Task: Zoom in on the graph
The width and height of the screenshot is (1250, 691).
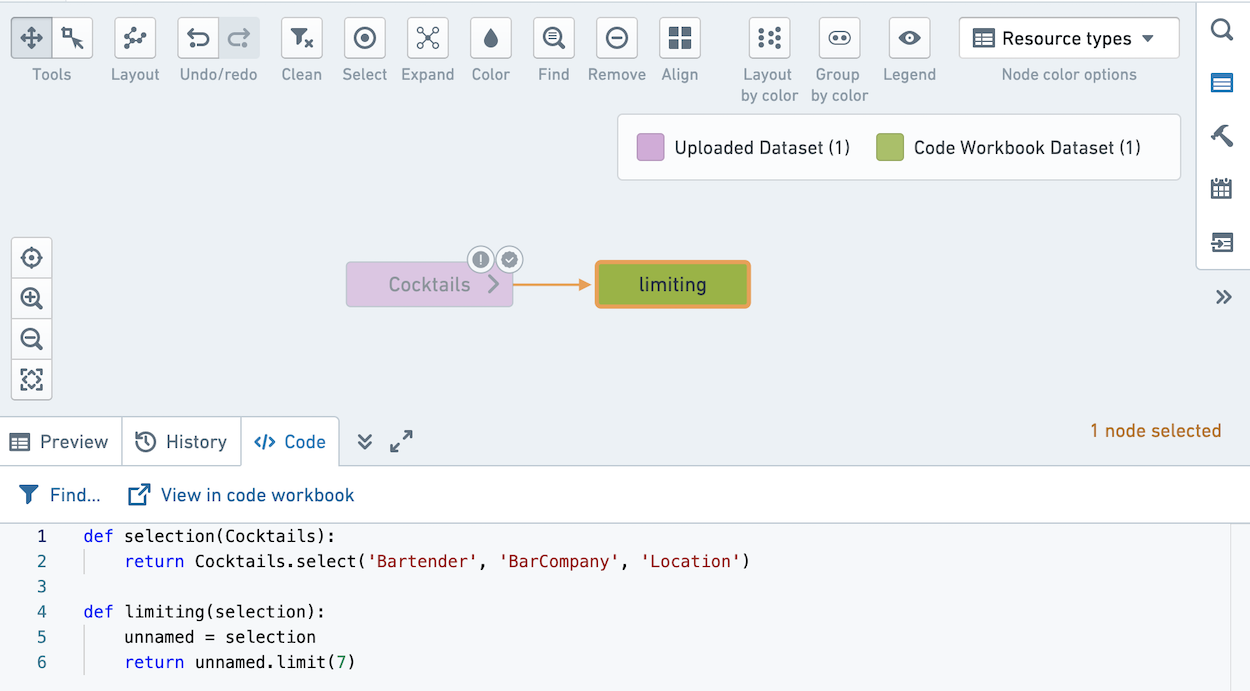Action: click(x=32, y=298)
